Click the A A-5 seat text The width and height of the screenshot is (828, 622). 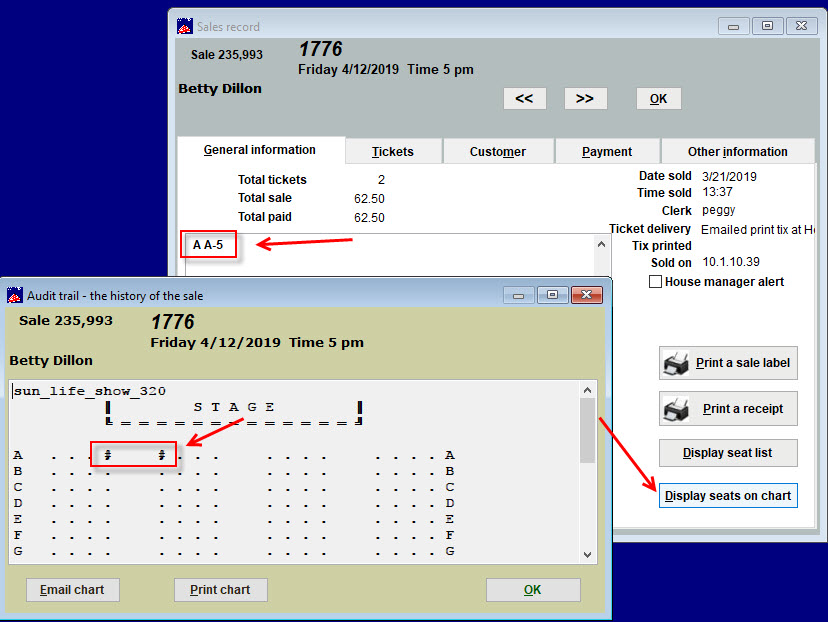point(208,245)
